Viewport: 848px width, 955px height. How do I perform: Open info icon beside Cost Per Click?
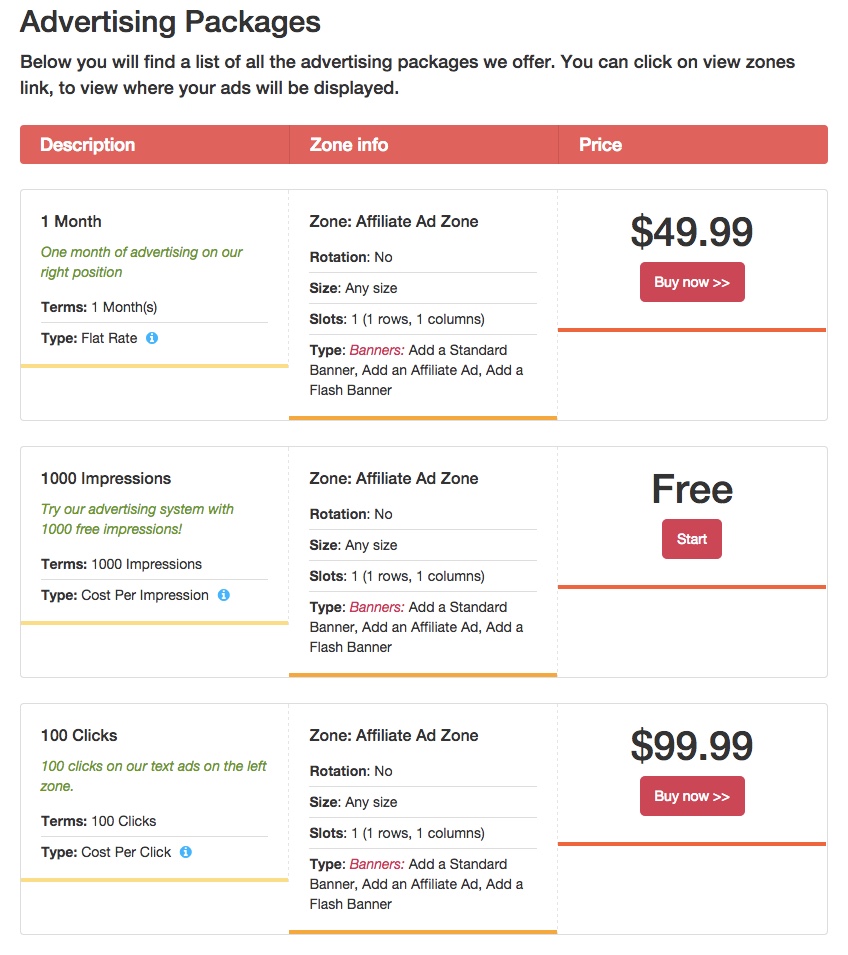(186, 852)
